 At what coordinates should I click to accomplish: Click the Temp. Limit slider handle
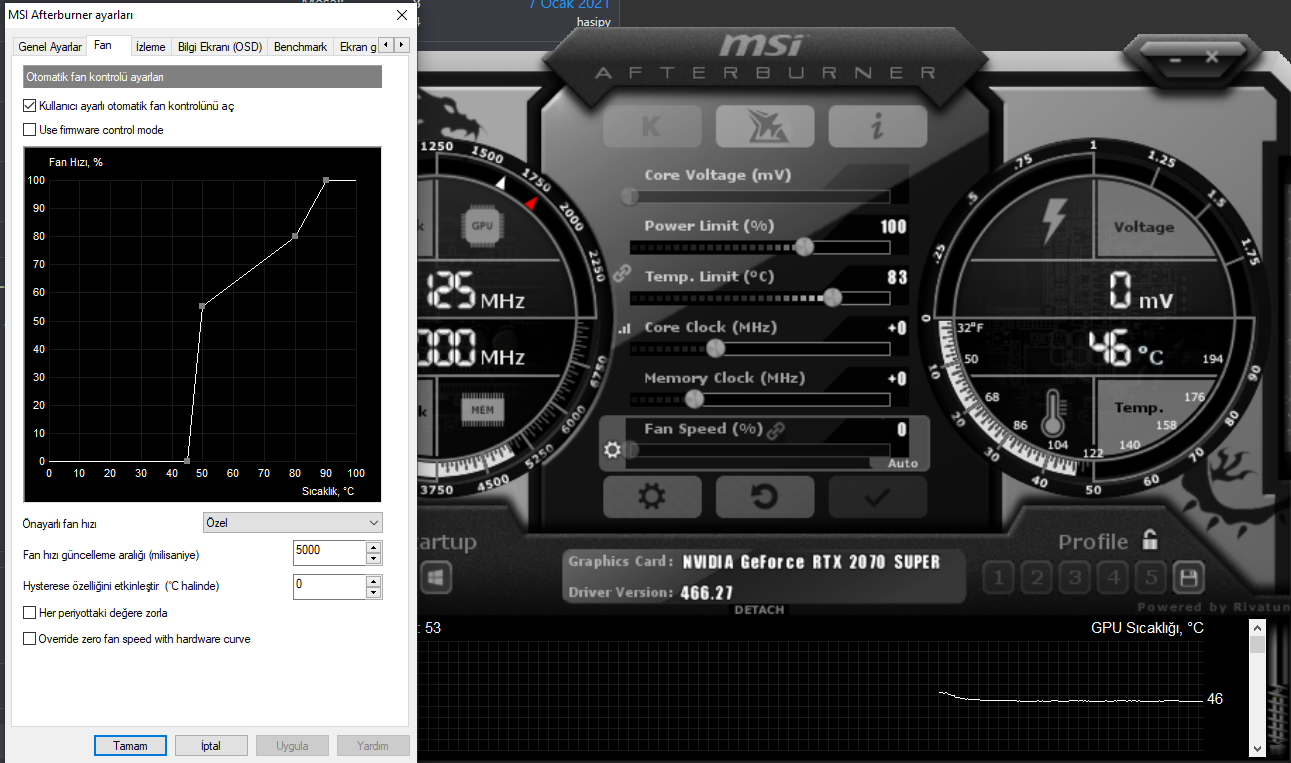coord(832,297)
